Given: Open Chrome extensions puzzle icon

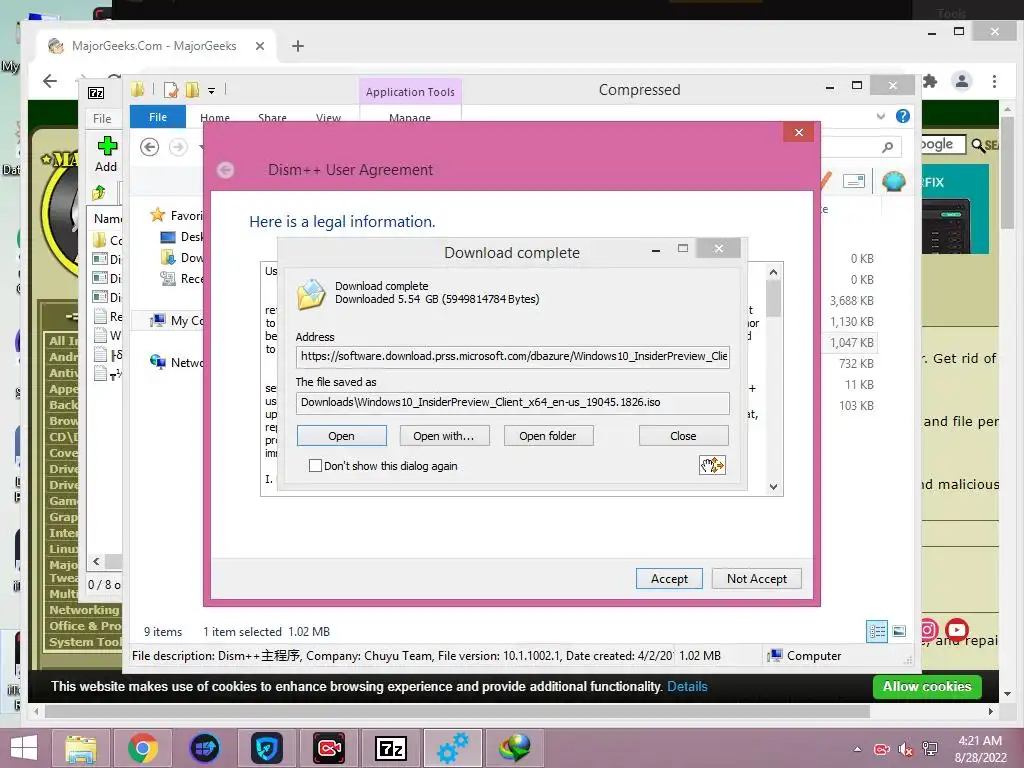Looking at the screenshot, I should [930, 81].
